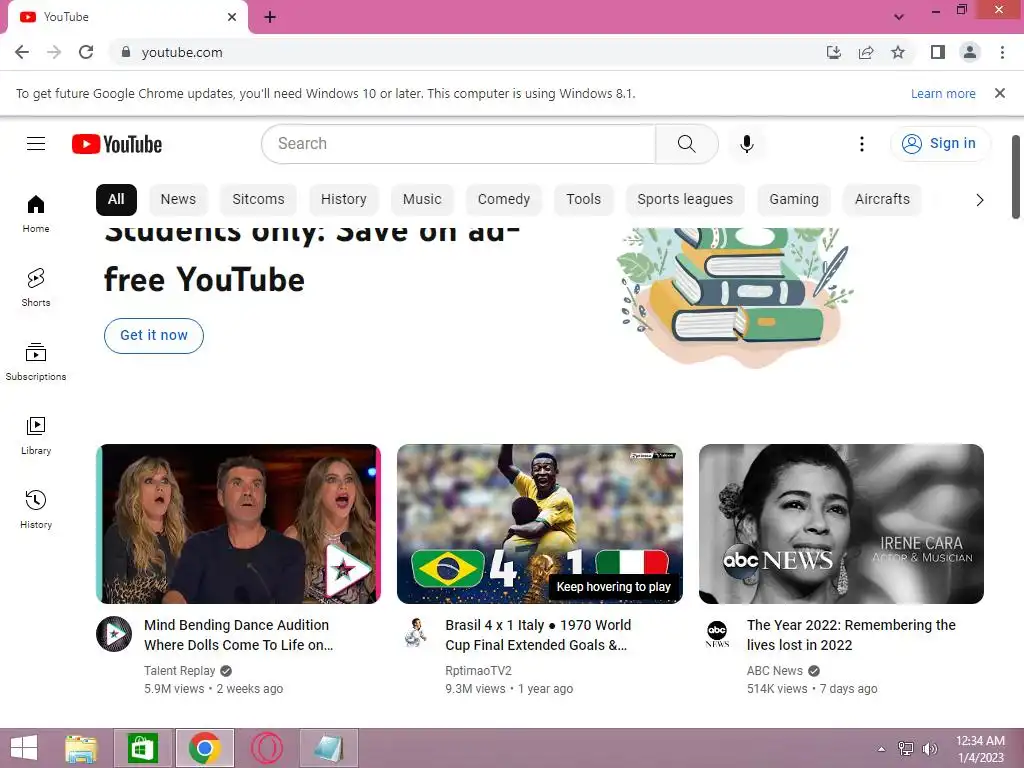Open the Learn more link

[x=943, y=93]
